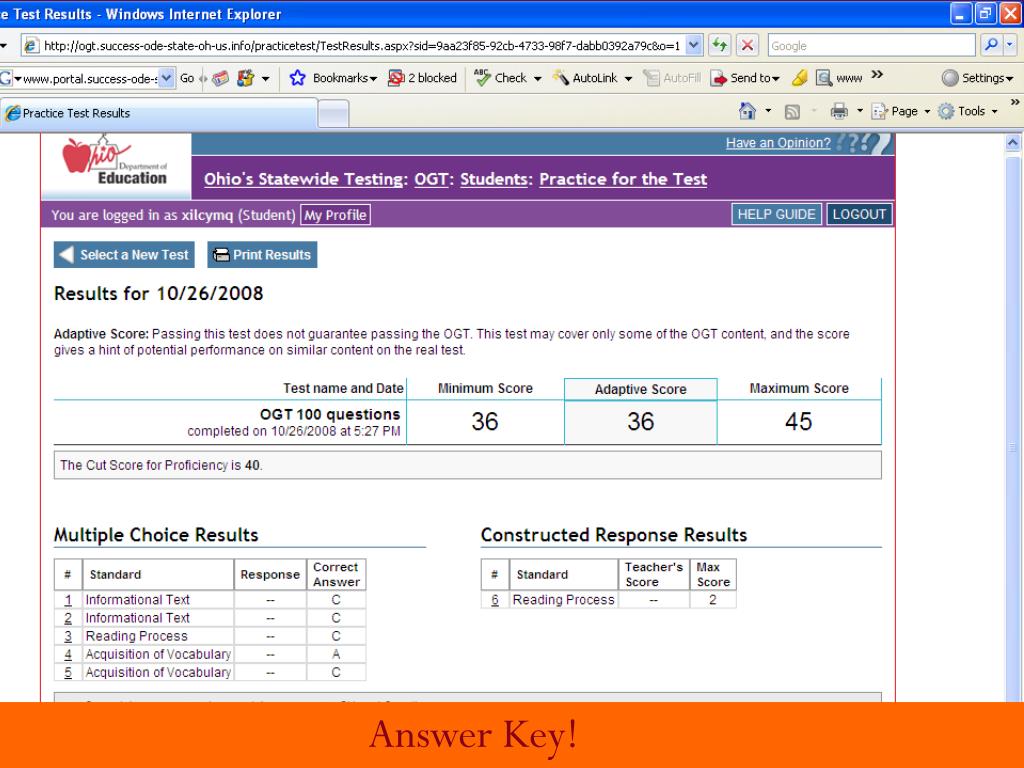Expand the Check dropdown arrow
The height and width of the screenshot is (768, 1024).
(537, 79)
